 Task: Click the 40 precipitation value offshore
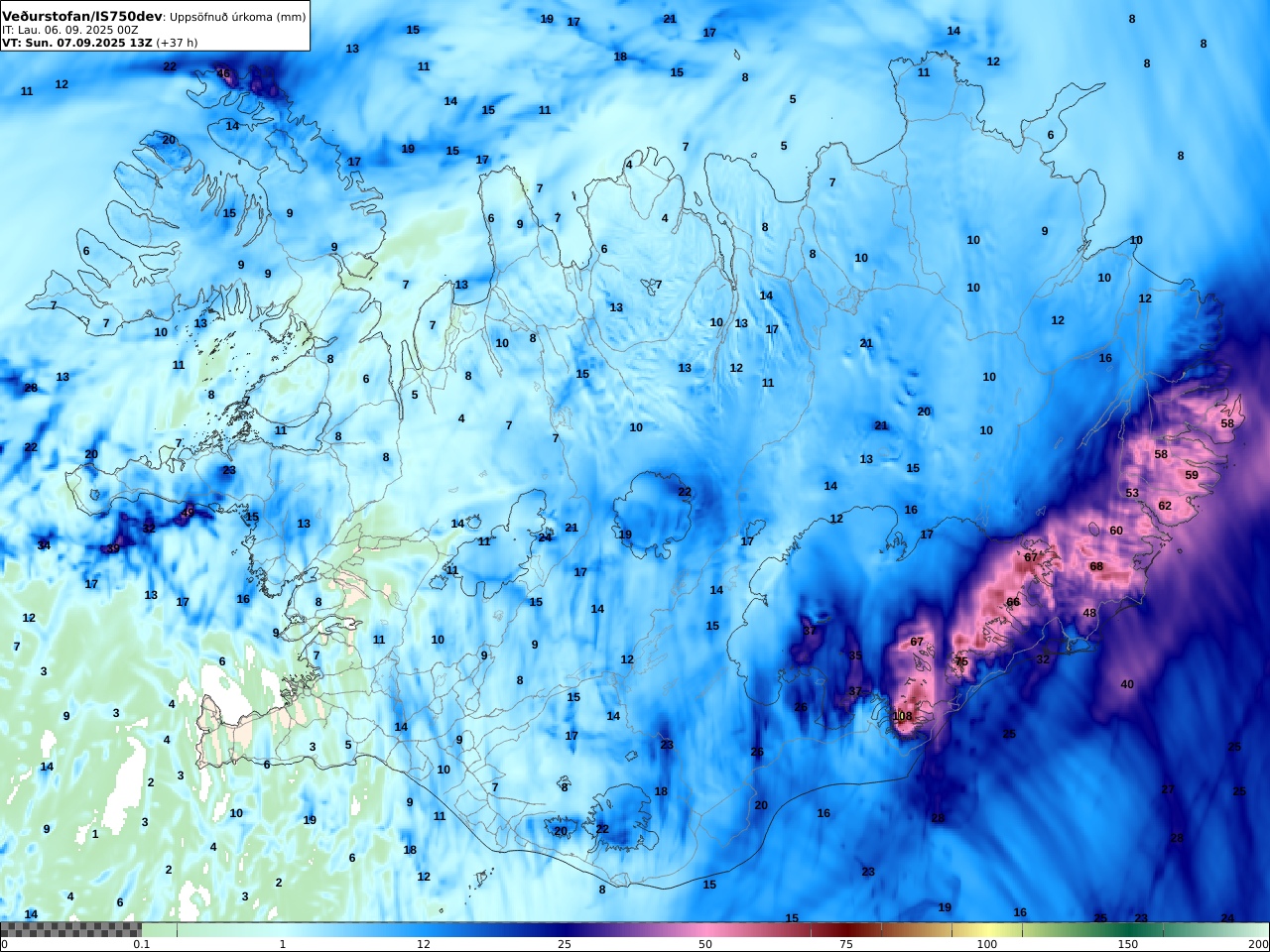pyautogui.click(x=1127, y=685)
